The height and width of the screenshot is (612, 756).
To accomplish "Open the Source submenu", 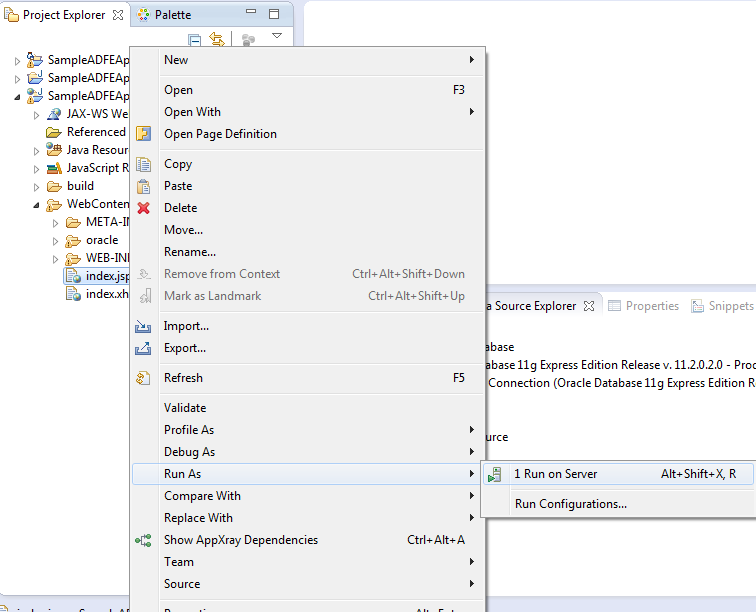I will [309, 584].
